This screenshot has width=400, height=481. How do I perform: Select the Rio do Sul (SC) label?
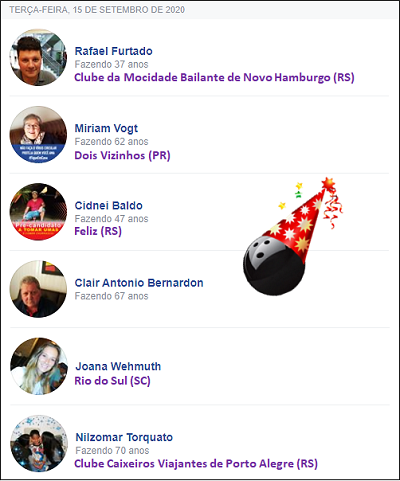pos(112,381)
